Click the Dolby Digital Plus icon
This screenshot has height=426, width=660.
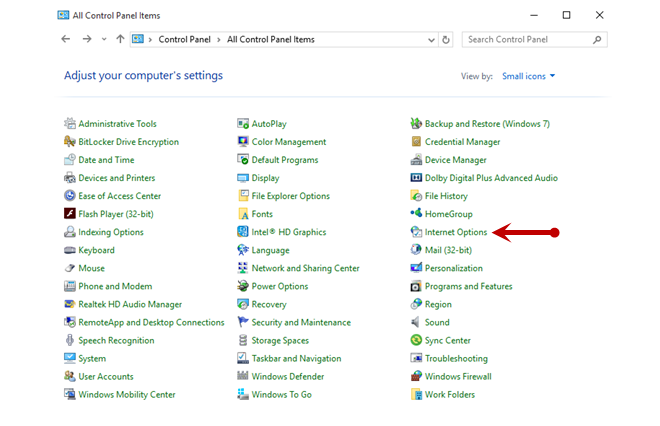coord(416,178)
